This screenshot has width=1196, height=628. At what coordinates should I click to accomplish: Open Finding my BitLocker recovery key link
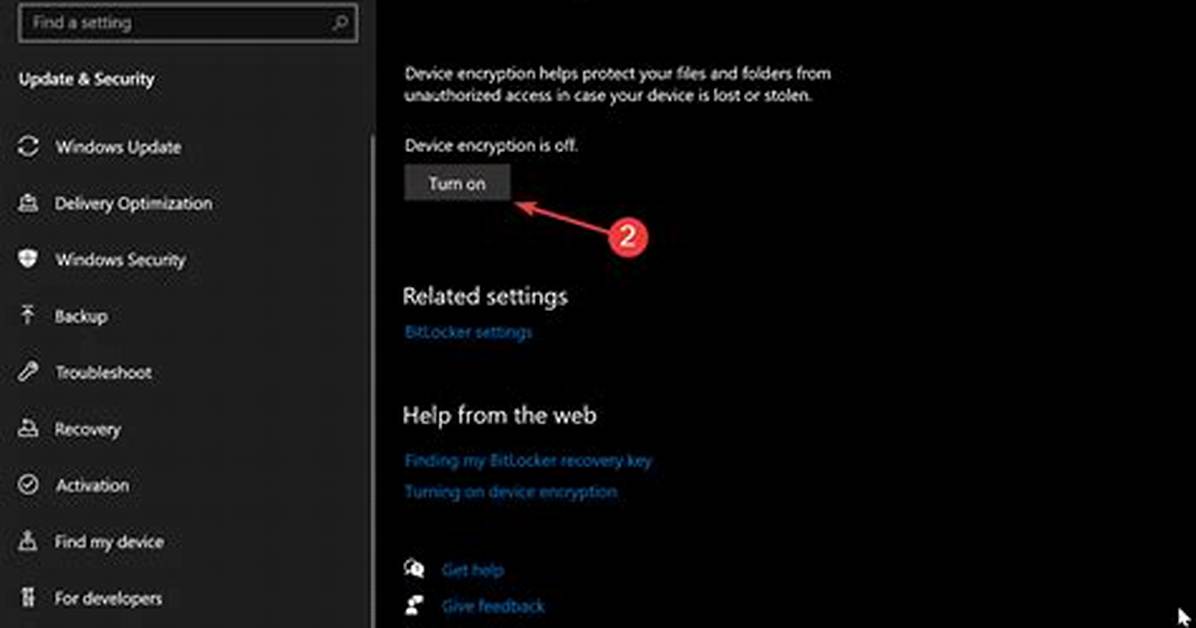point(528,461)
